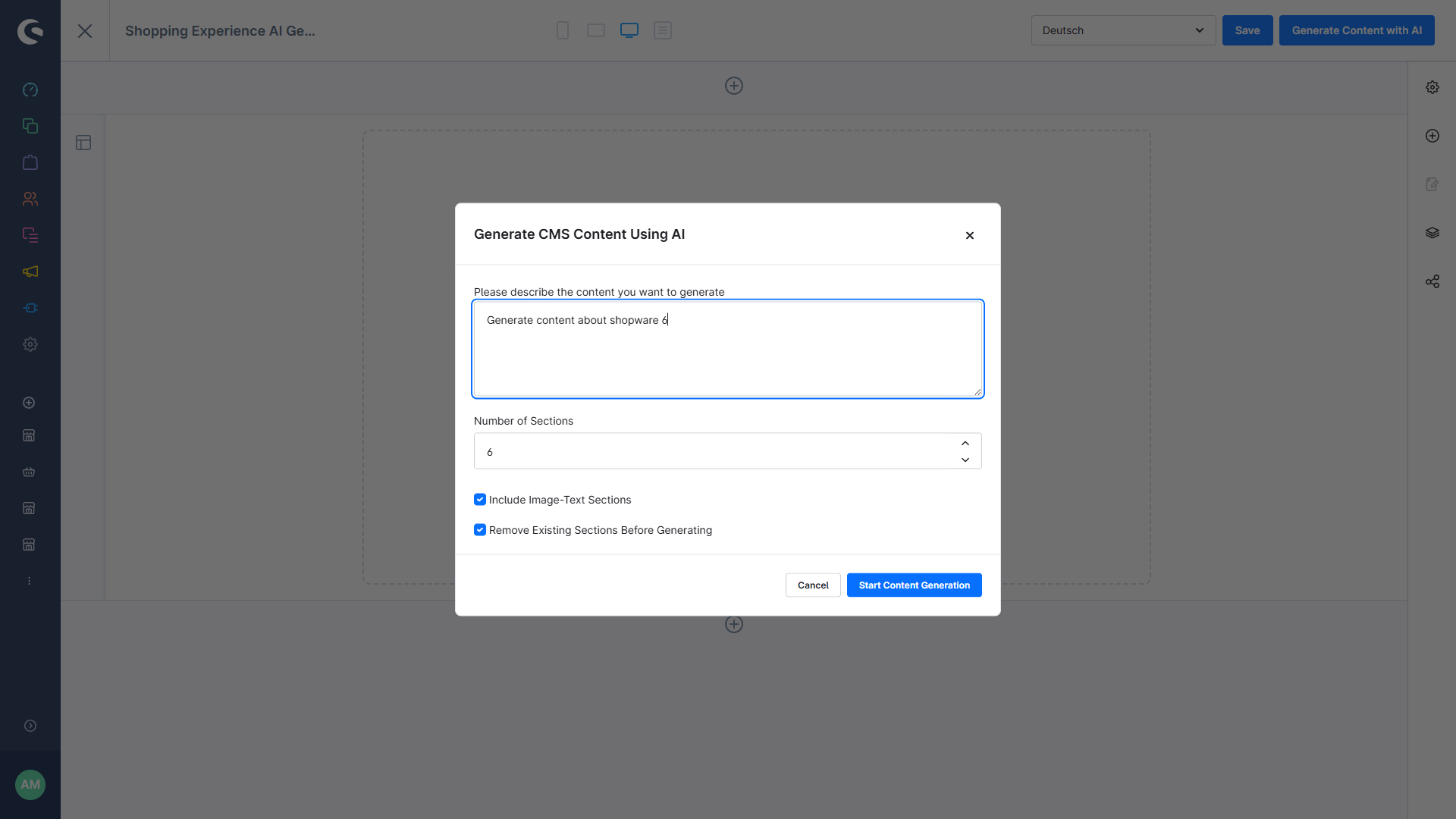
Task: Switch to tablet viewport preview
Action: point(595,30)
